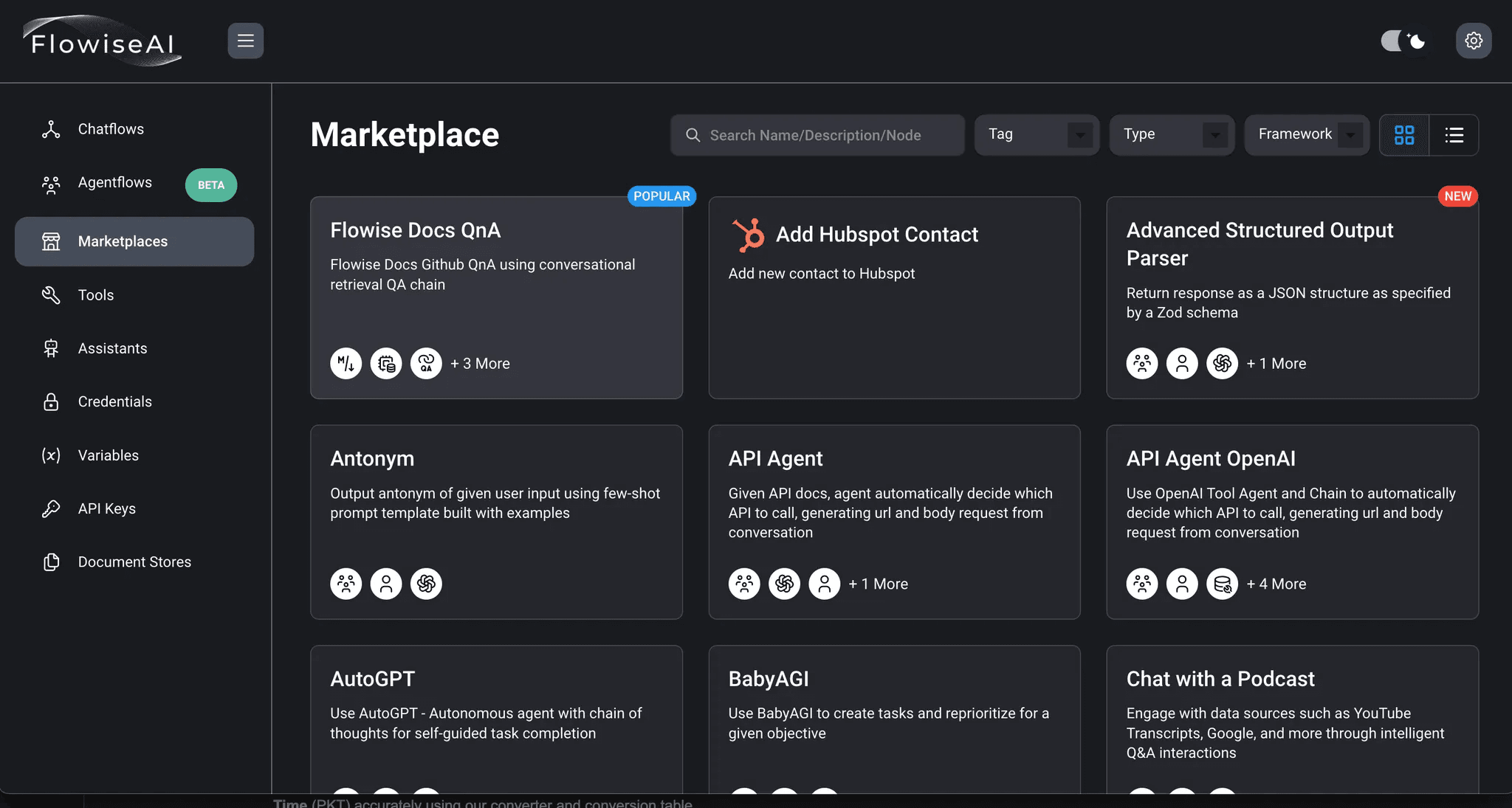Click the Hubspot logo icon

coord(748,235)
